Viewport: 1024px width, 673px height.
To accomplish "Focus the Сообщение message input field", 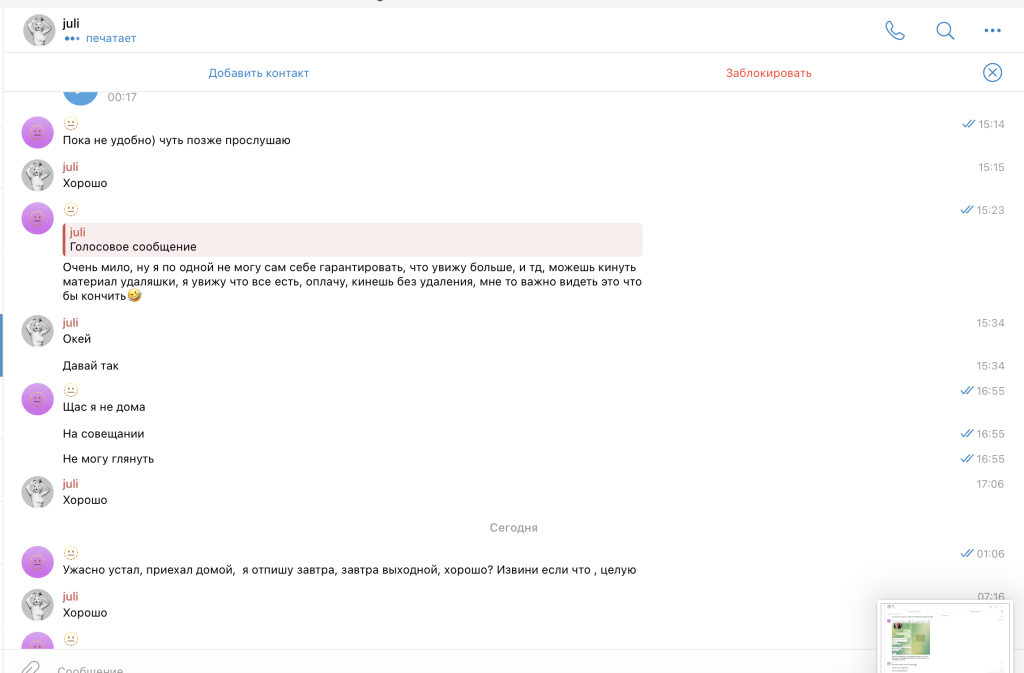I will point(400,668).
